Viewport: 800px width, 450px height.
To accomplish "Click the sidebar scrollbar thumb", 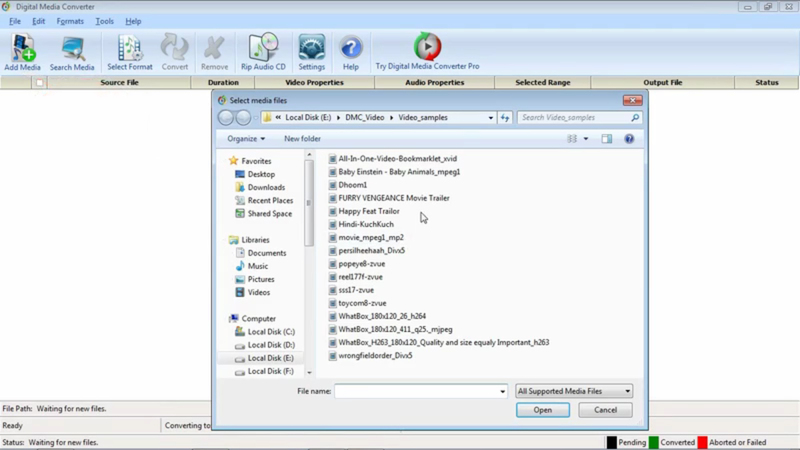I will coord(309,203).
